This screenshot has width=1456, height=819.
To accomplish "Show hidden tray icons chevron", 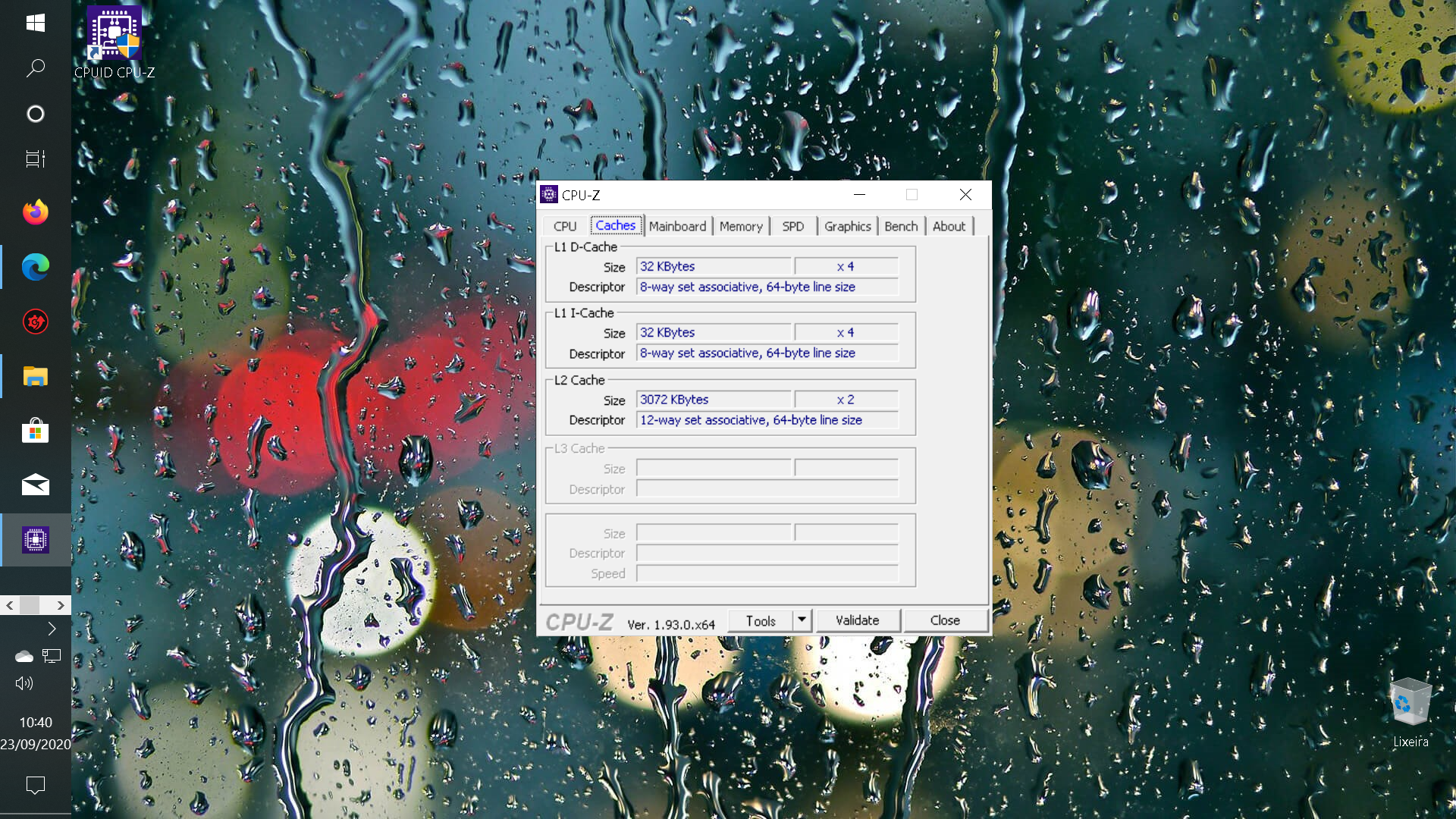I will 52,629.
